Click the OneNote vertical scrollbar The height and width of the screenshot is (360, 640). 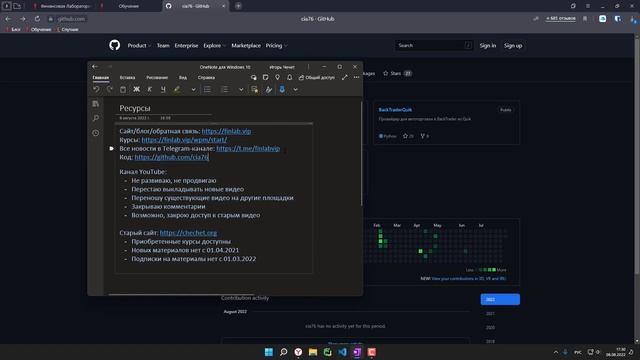(361, 154)
